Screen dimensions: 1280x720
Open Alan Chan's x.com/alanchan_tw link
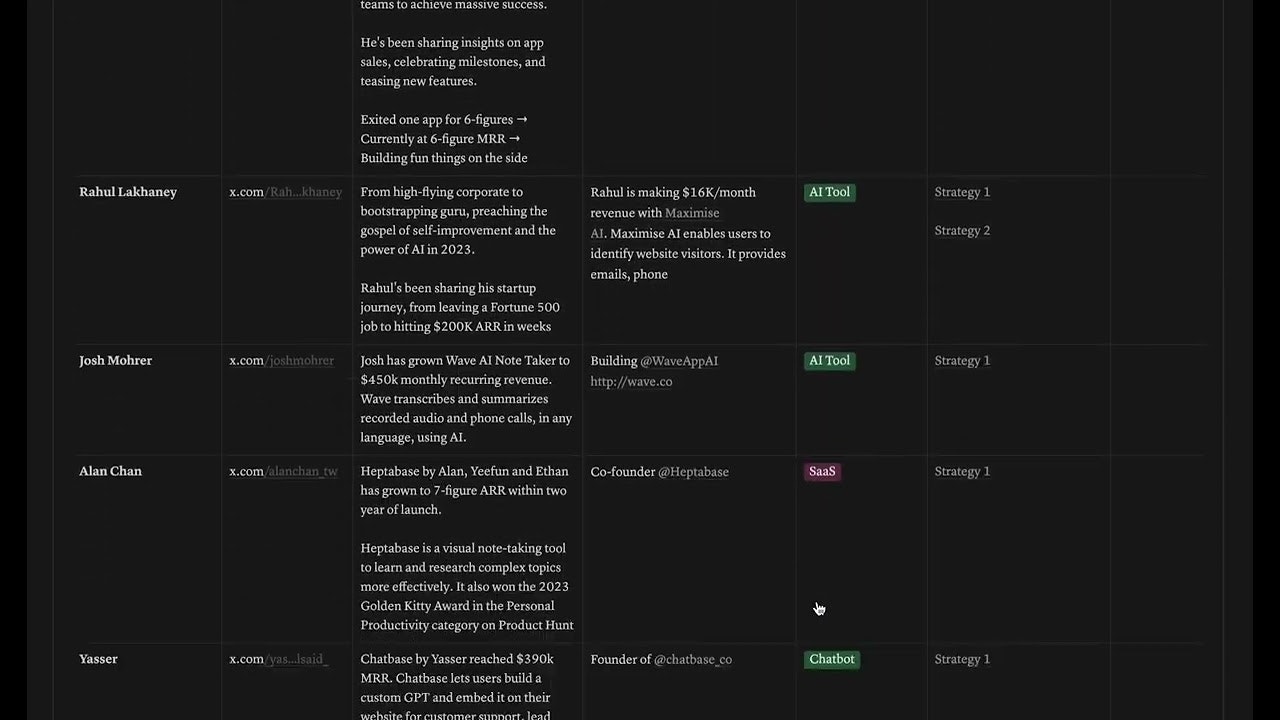(283, 471)
